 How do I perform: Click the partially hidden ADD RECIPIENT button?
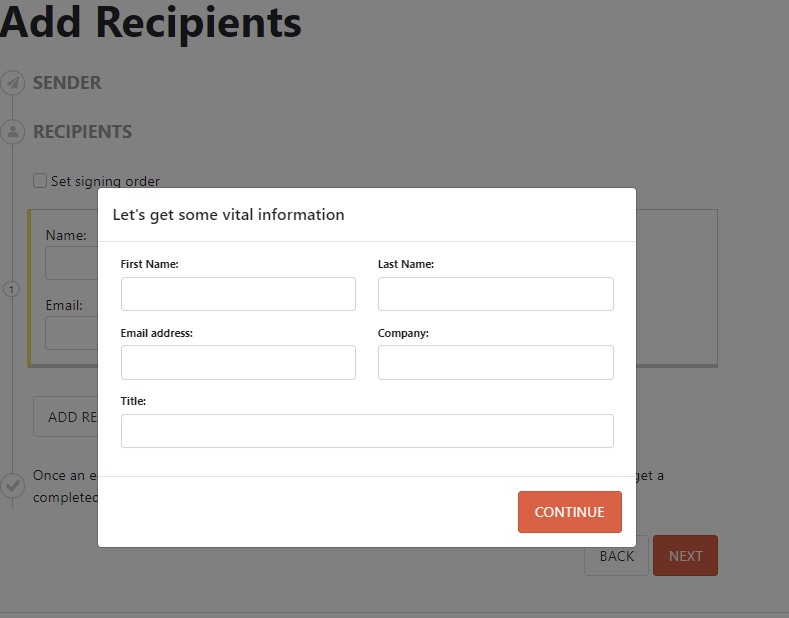(66, 417)
